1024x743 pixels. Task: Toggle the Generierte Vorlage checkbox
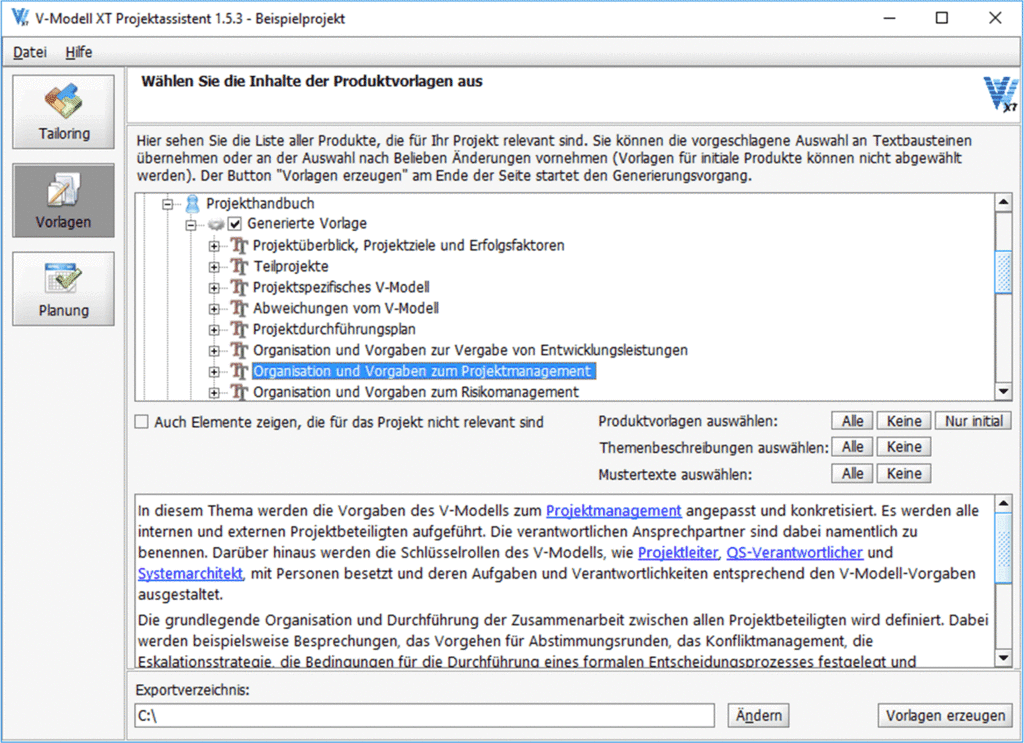click(234, 224)
